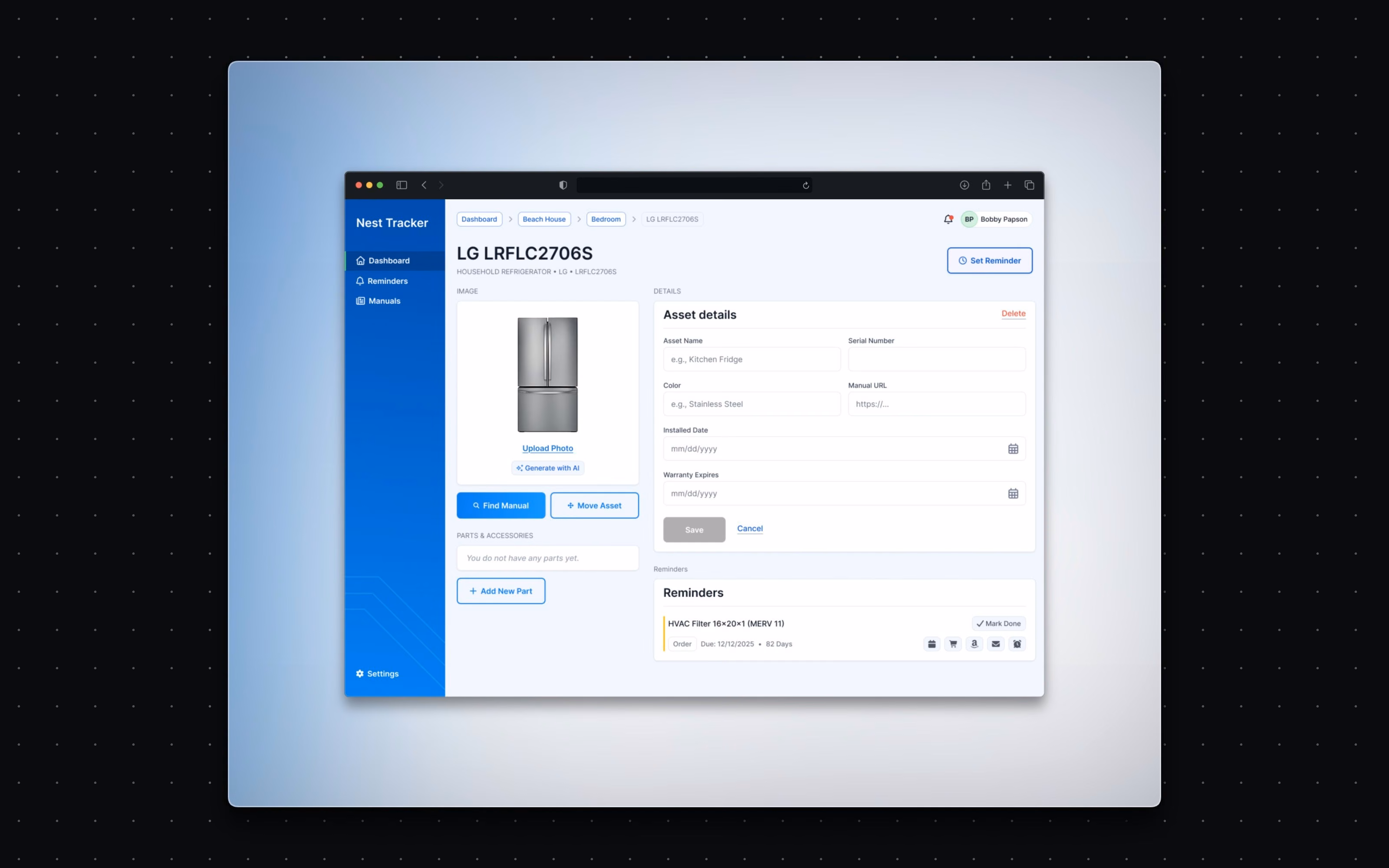Open calendar icon on HVAC Filter reminder
The image size is (1389, 868).
click(x=931, y=644)
